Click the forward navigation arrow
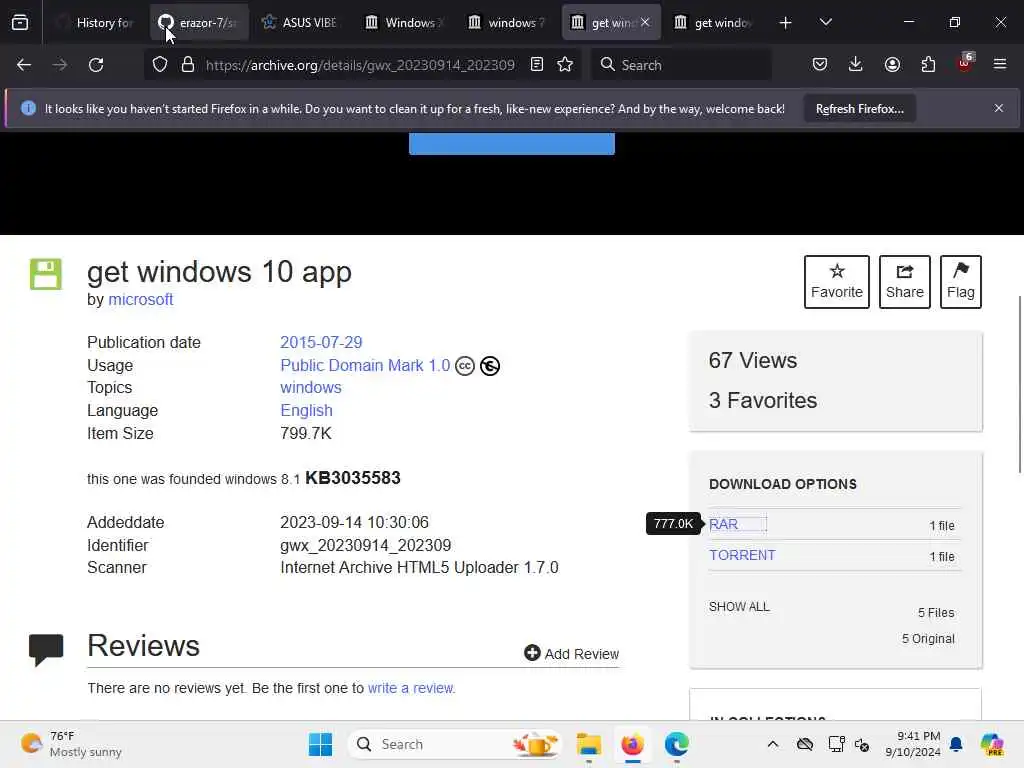 pos(59,65)
